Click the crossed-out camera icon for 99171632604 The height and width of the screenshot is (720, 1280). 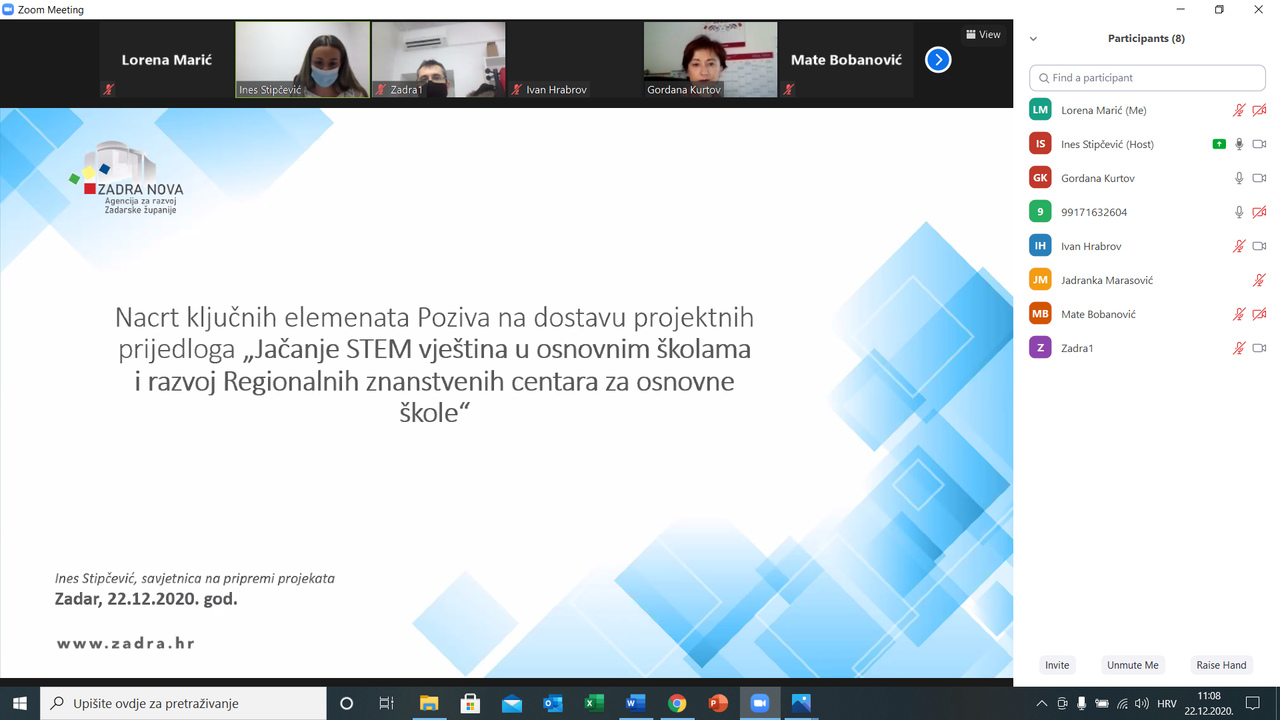click(1259, 212)
